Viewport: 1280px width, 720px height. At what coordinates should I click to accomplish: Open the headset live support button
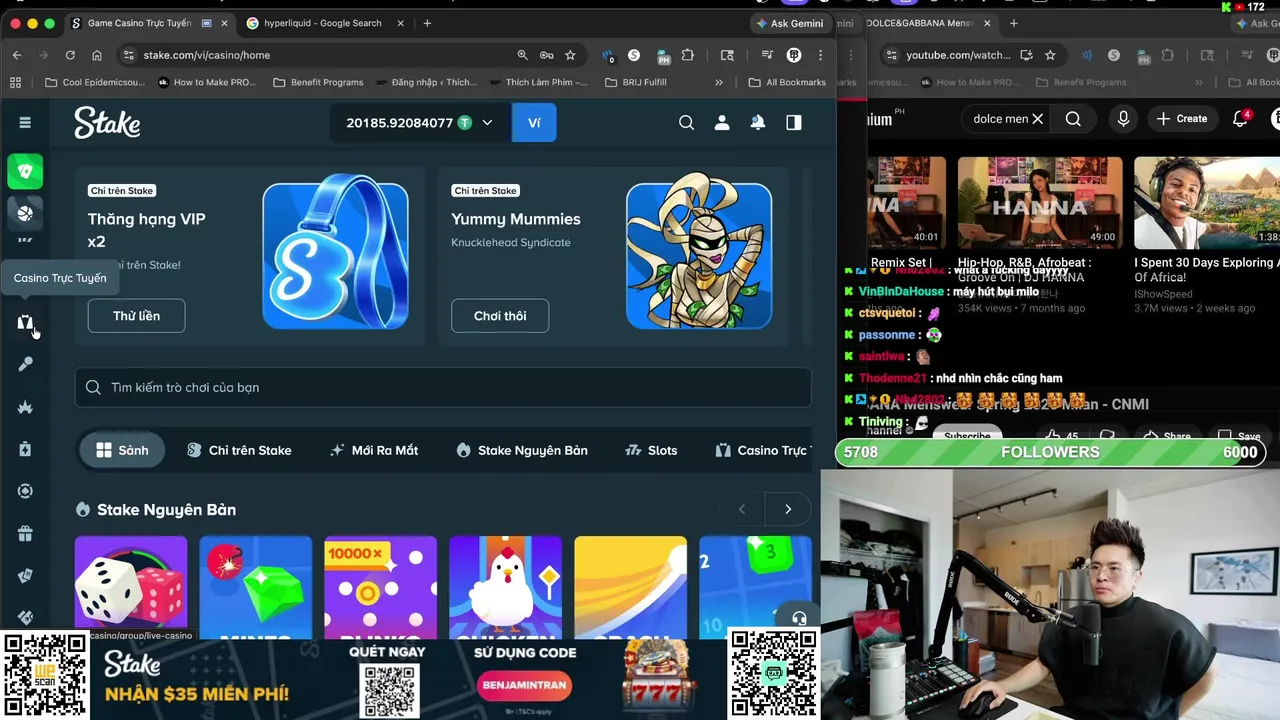[799, 618]
